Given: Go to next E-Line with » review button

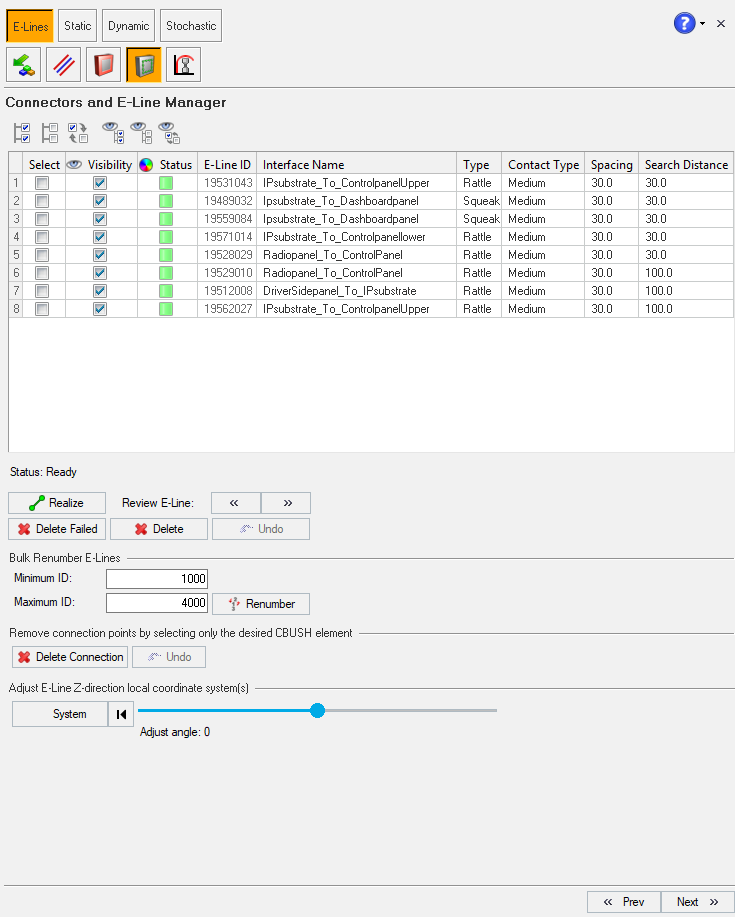Looking at the screenshot, I should pos(286,503).
